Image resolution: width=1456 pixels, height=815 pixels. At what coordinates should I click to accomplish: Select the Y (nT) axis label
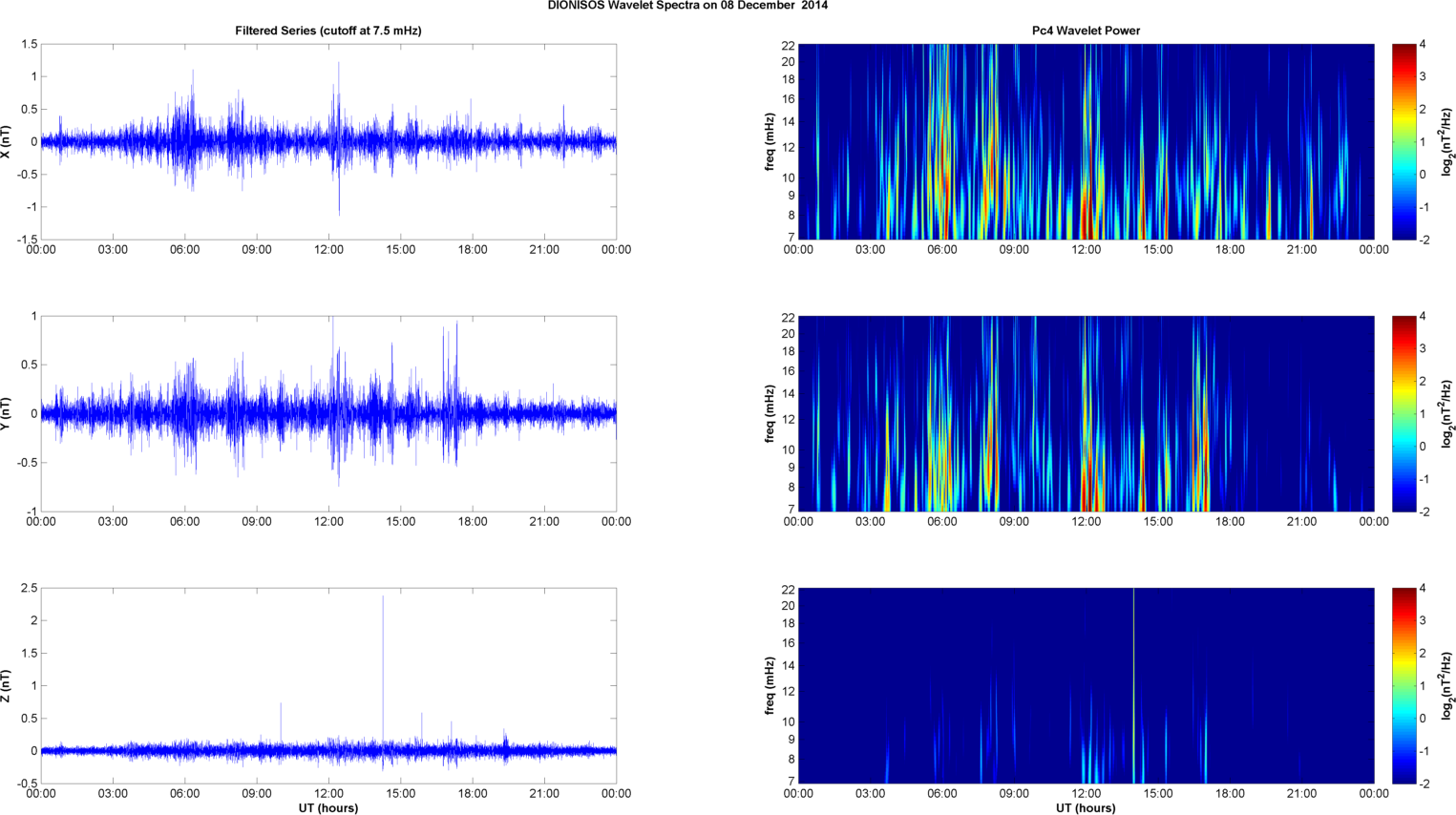(x=7, y=413)
